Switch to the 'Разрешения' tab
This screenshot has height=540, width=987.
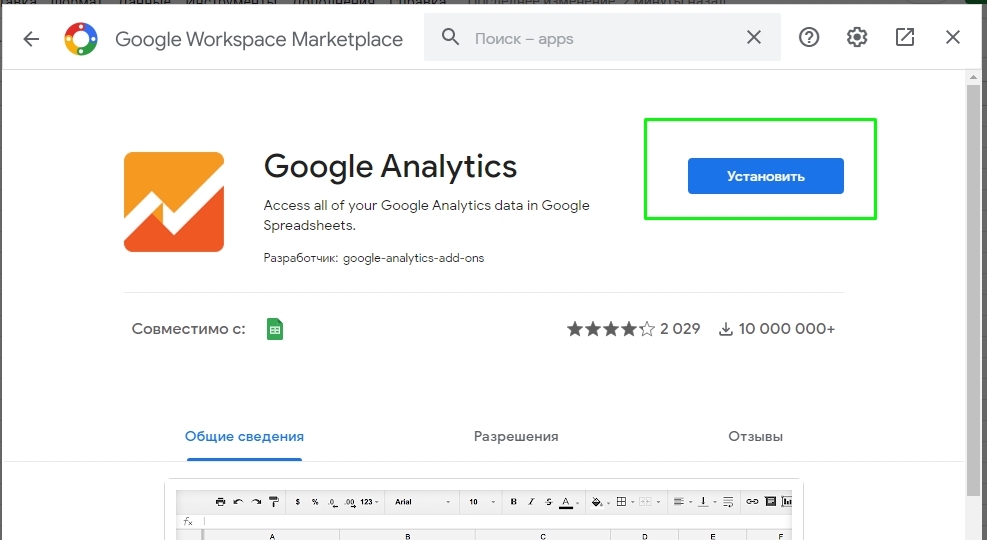[x=516, y=437]
